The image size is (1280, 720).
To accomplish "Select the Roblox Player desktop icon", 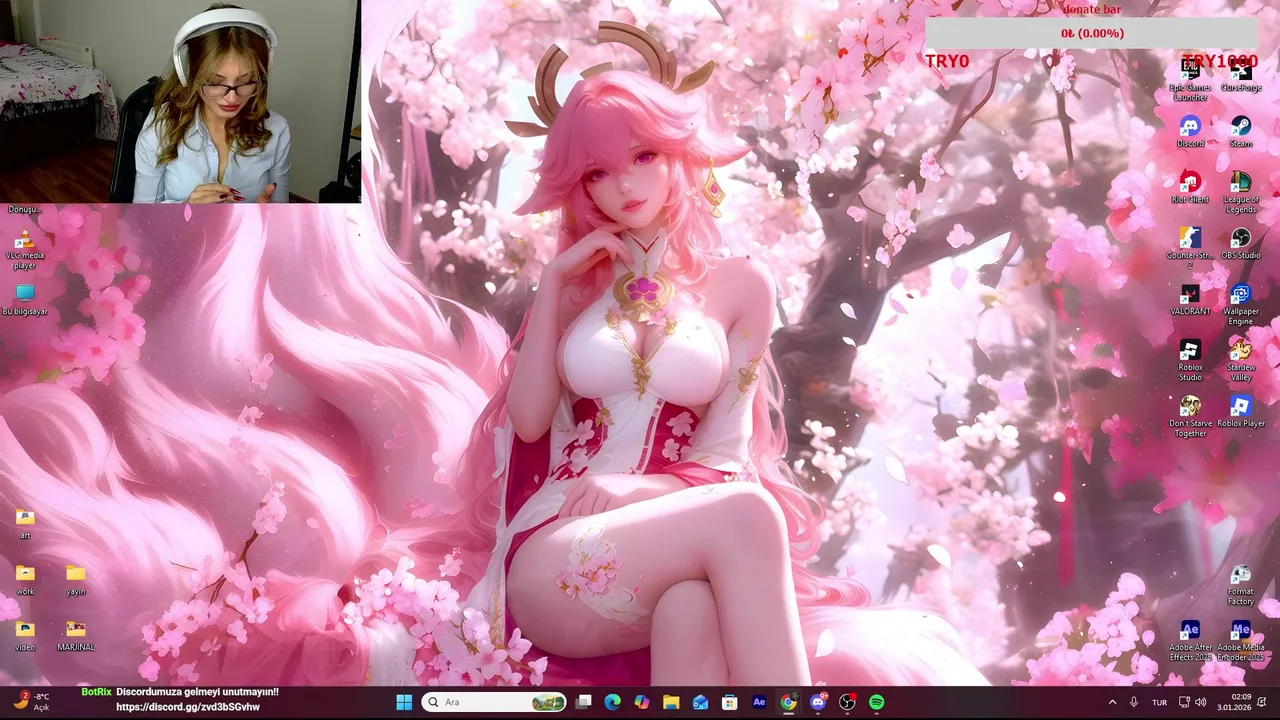I will (1241, 411).
